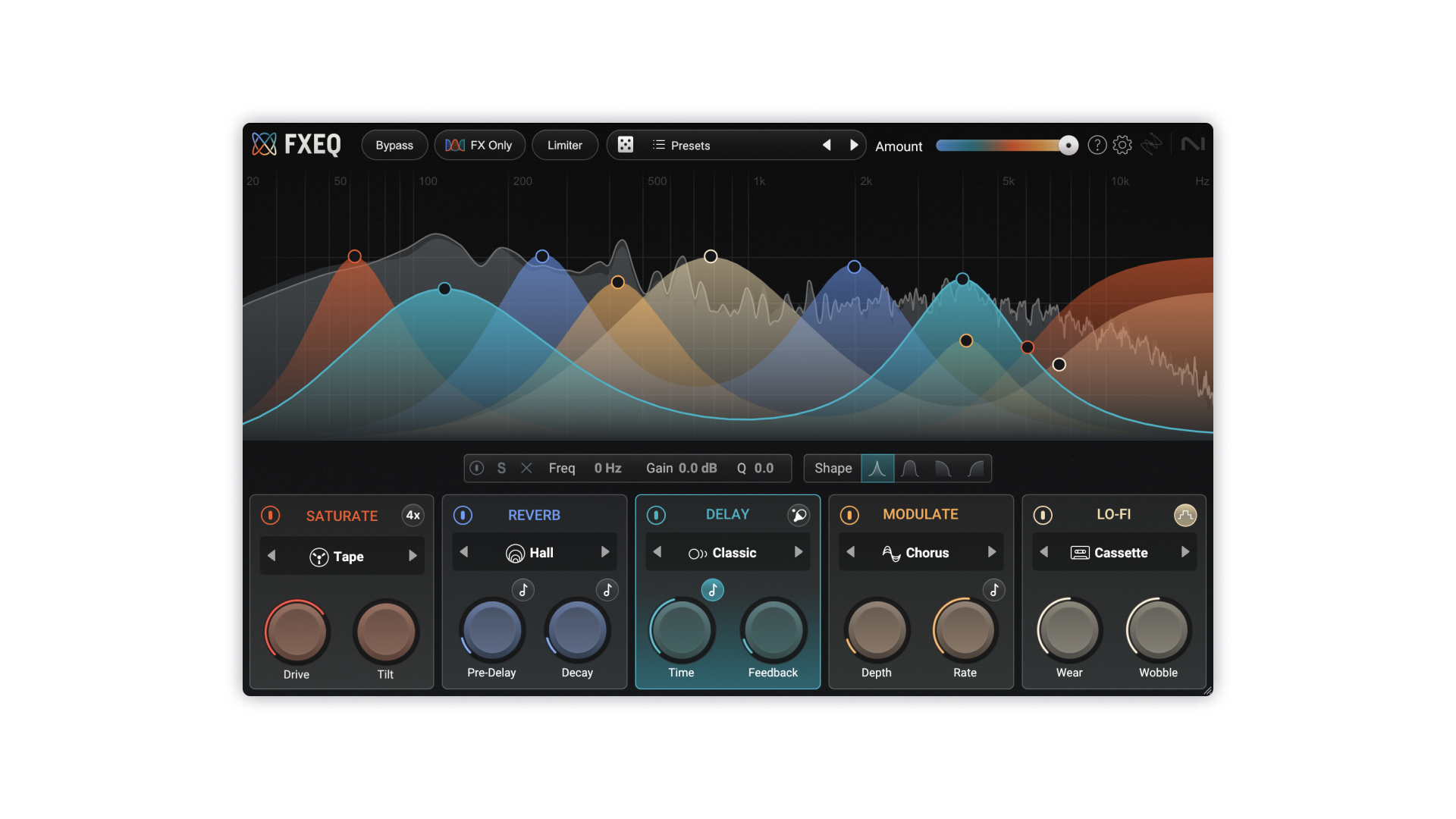Select the red Saturate node near 50 Hz
Image resolution: width=1456 pixels, height=819 pixels.
pos(354,256)
